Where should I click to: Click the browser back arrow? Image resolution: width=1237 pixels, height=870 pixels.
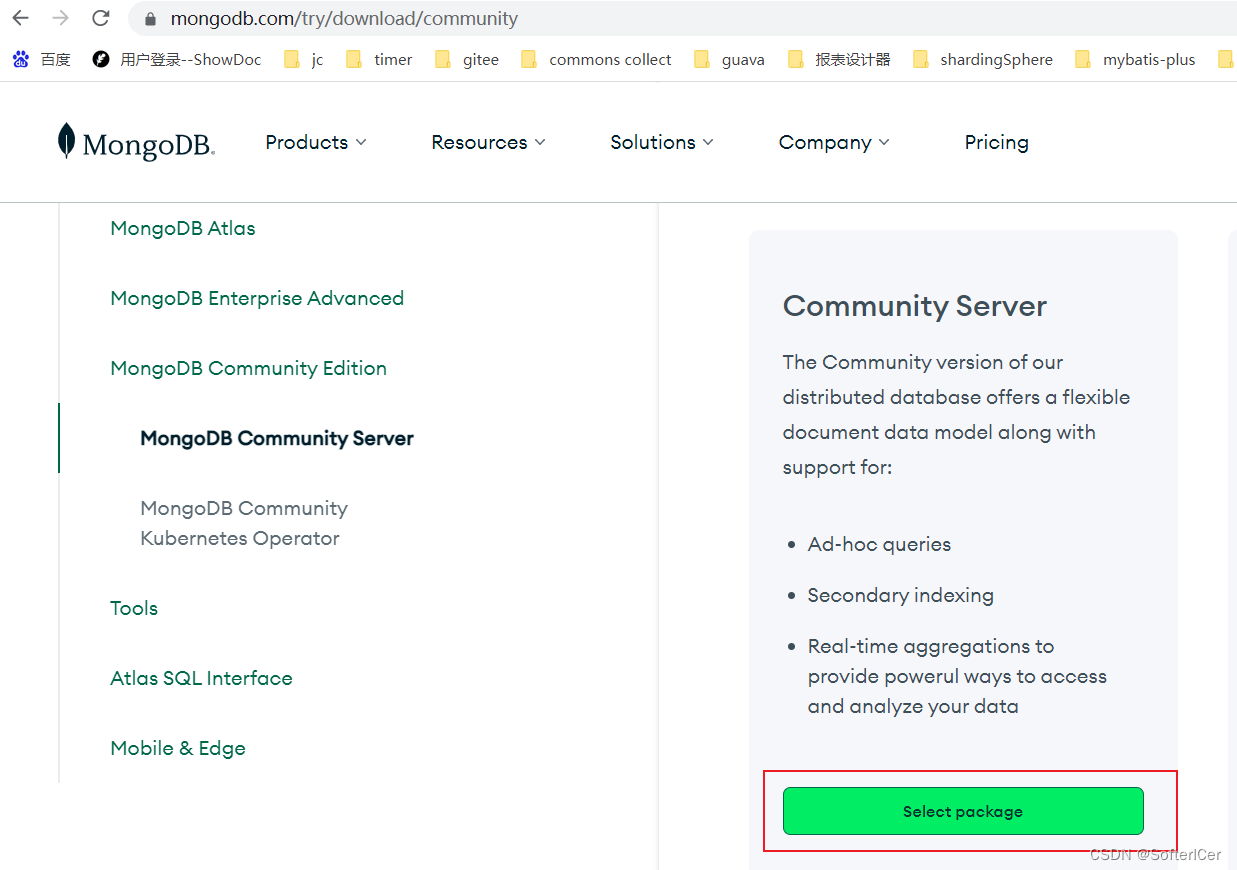(x=21, y=18)
